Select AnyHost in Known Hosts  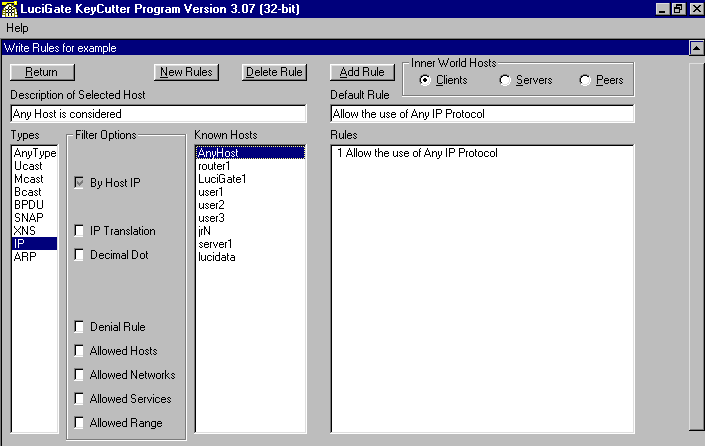click(250, 153)
